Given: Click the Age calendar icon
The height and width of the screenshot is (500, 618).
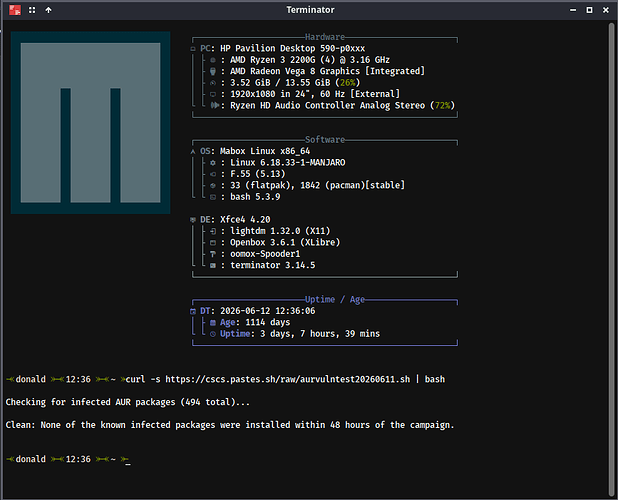Looking at the screenshot, I should point(213,323).
